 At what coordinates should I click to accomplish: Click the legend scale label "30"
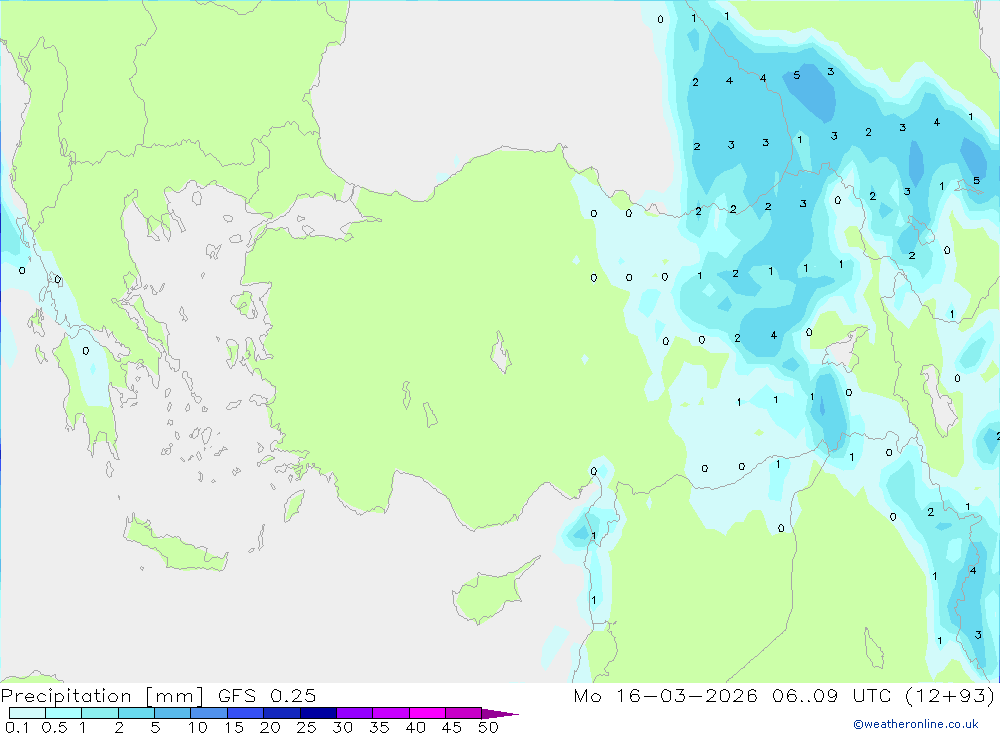[342, 727]
